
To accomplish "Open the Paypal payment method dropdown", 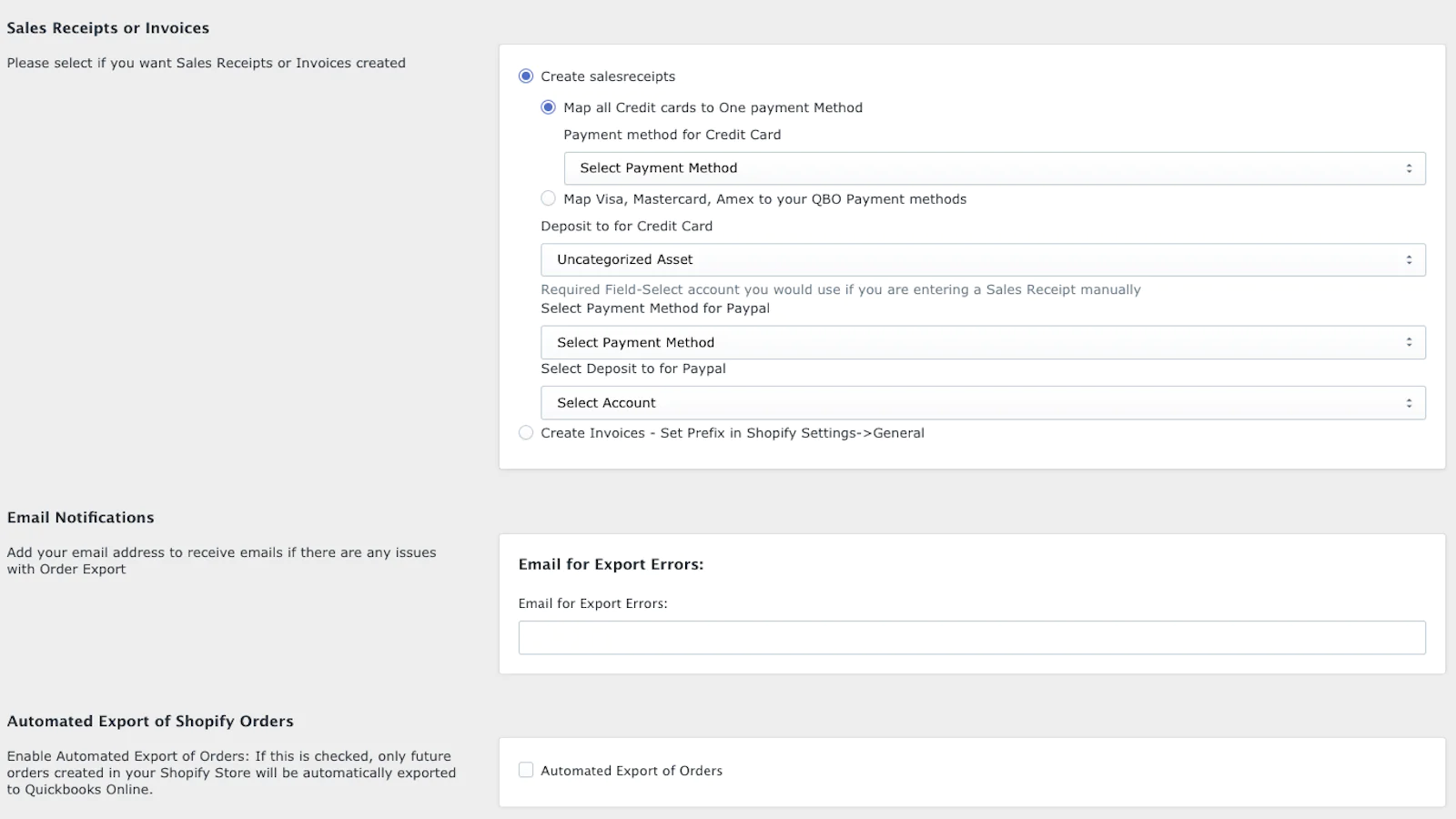I will pos(983,342).
